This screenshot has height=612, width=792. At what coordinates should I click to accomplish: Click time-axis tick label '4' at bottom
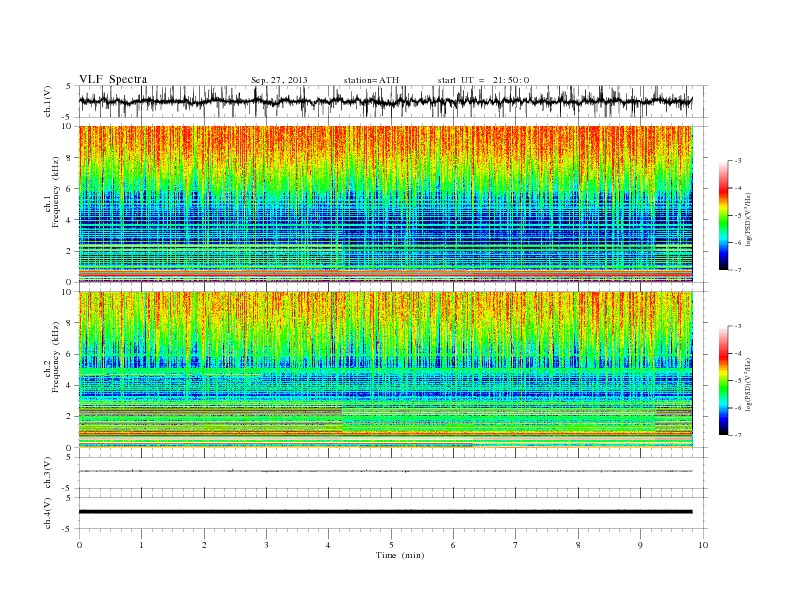pyautogui.click(x=328, y=545)
